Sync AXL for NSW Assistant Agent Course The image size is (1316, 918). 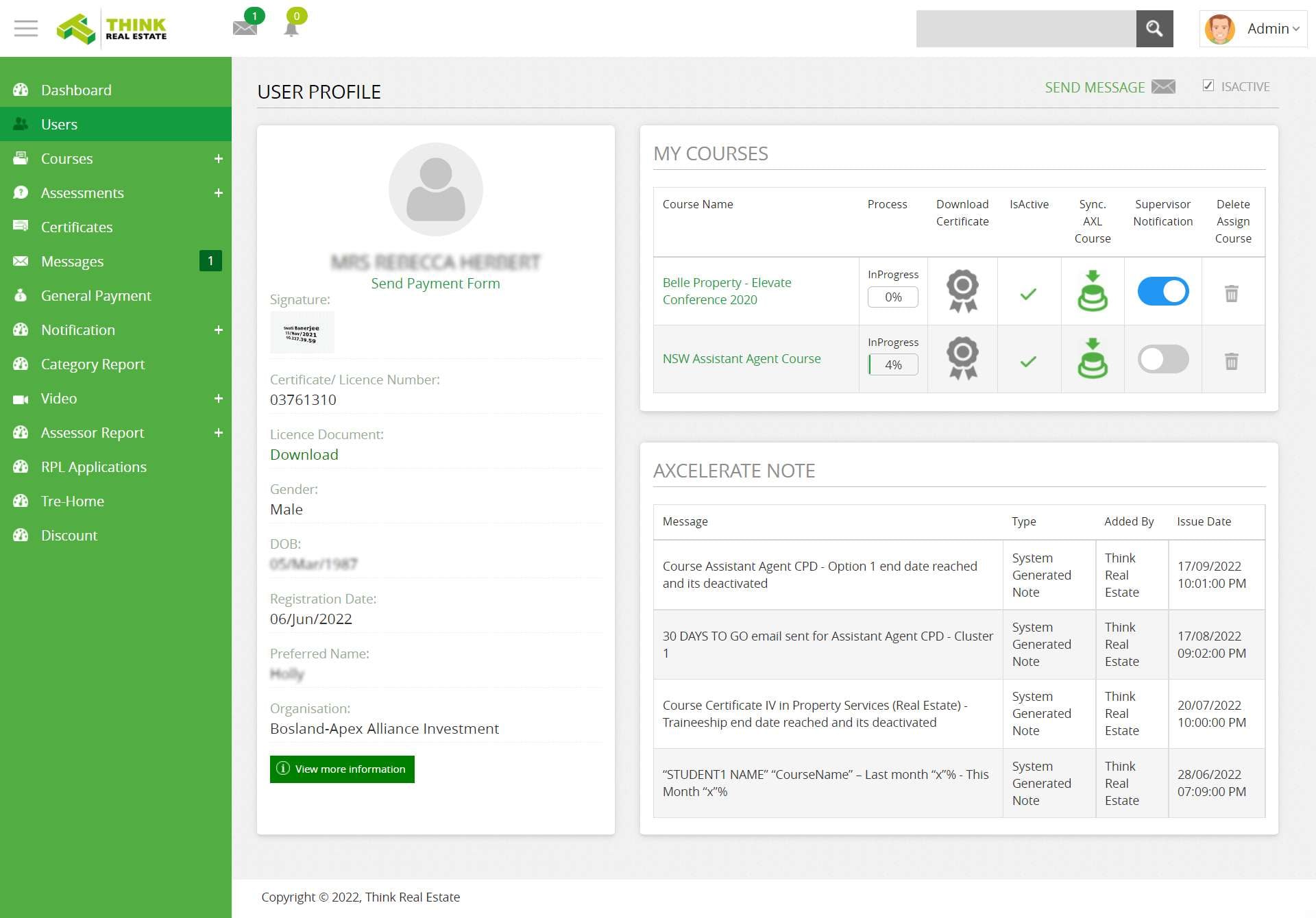tap(1093, 358)
